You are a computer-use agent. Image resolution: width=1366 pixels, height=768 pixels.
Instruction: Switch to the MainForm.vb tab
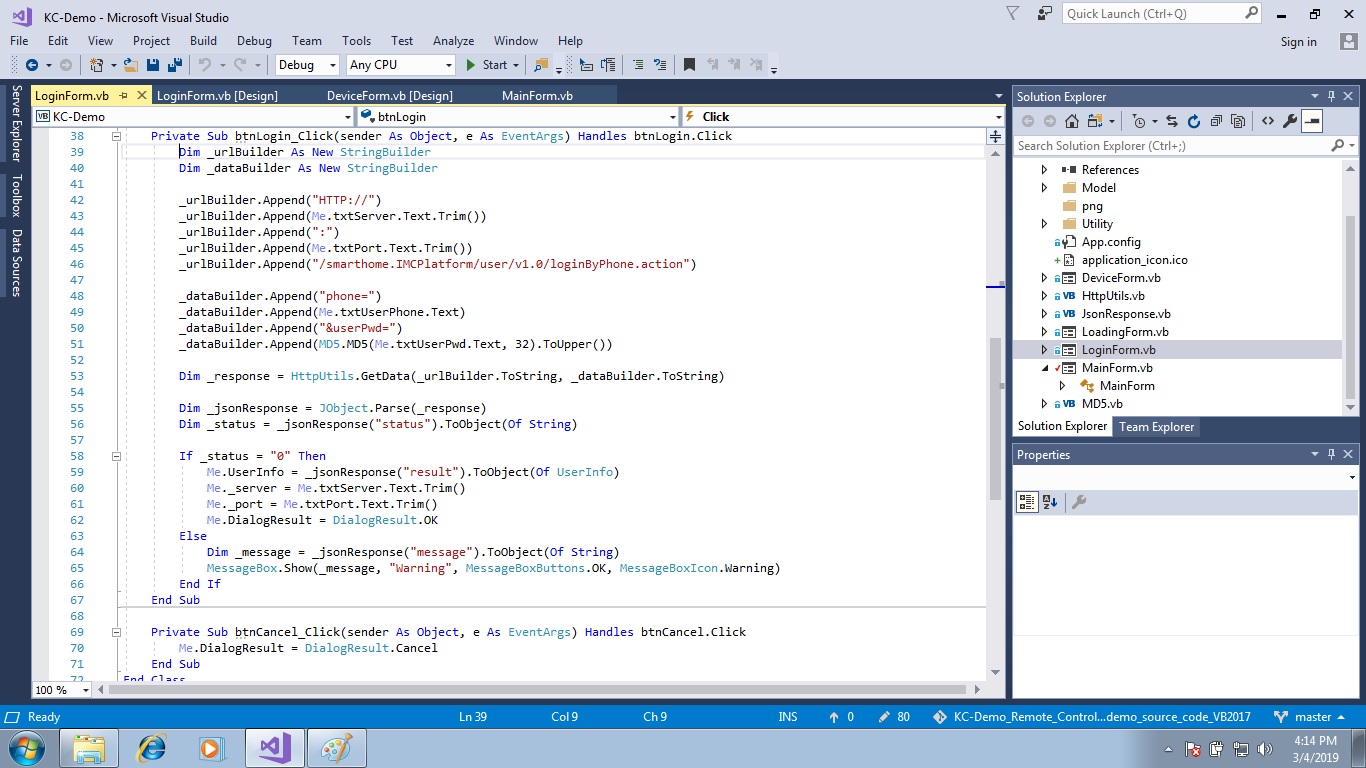click(537, 96)
